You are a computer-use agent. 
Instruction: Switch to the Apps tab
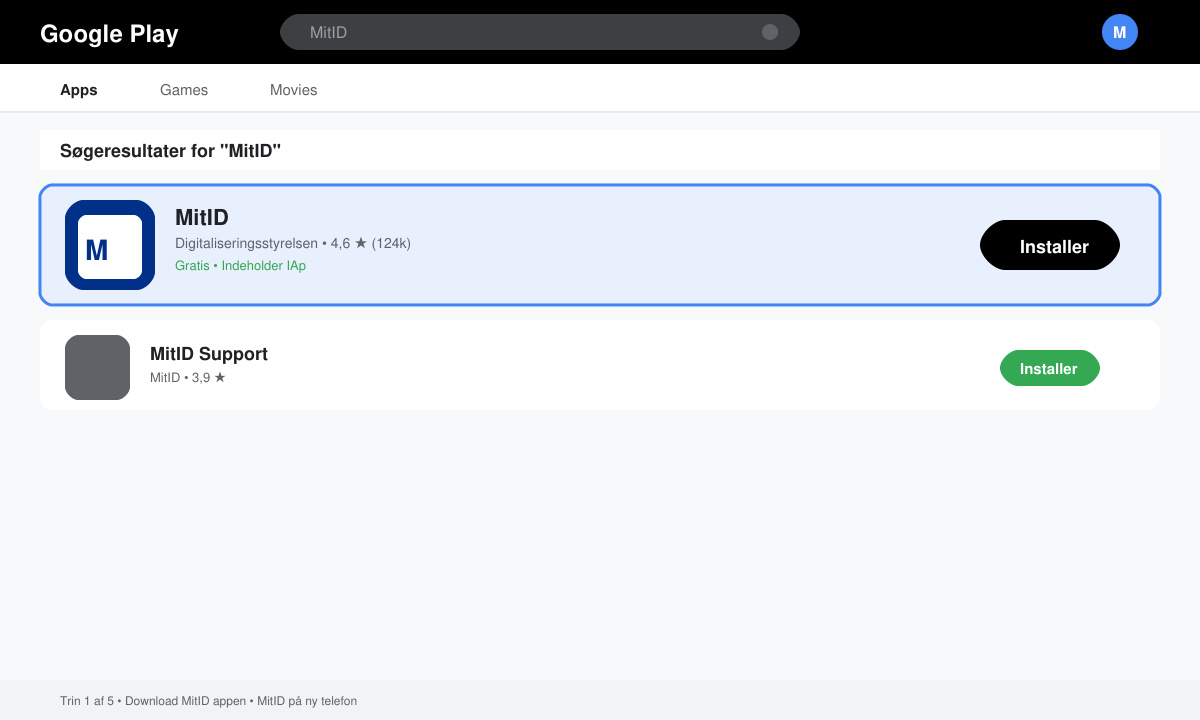(x=79, y=90)
